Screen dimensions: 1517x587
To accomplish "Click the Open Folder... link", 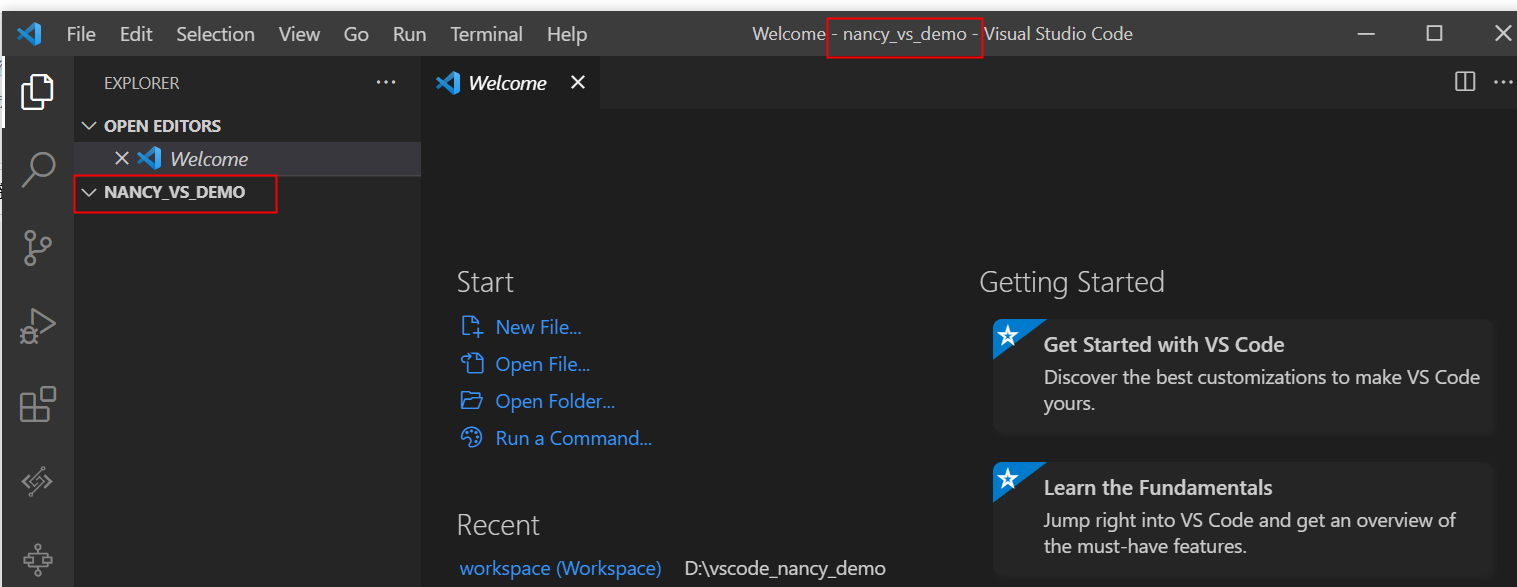I will 555,401.
